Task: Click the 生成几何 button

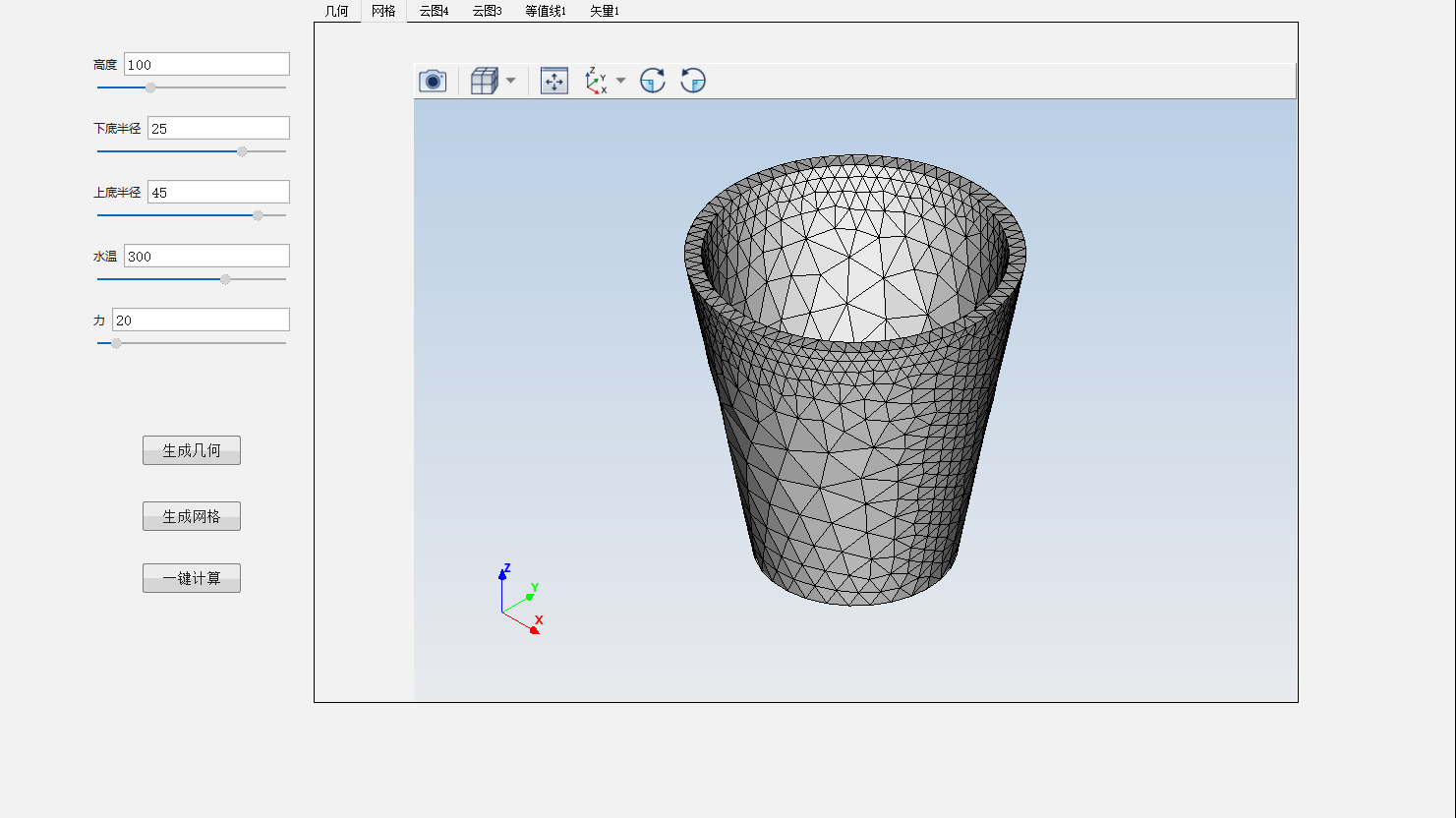Action: 192,450
